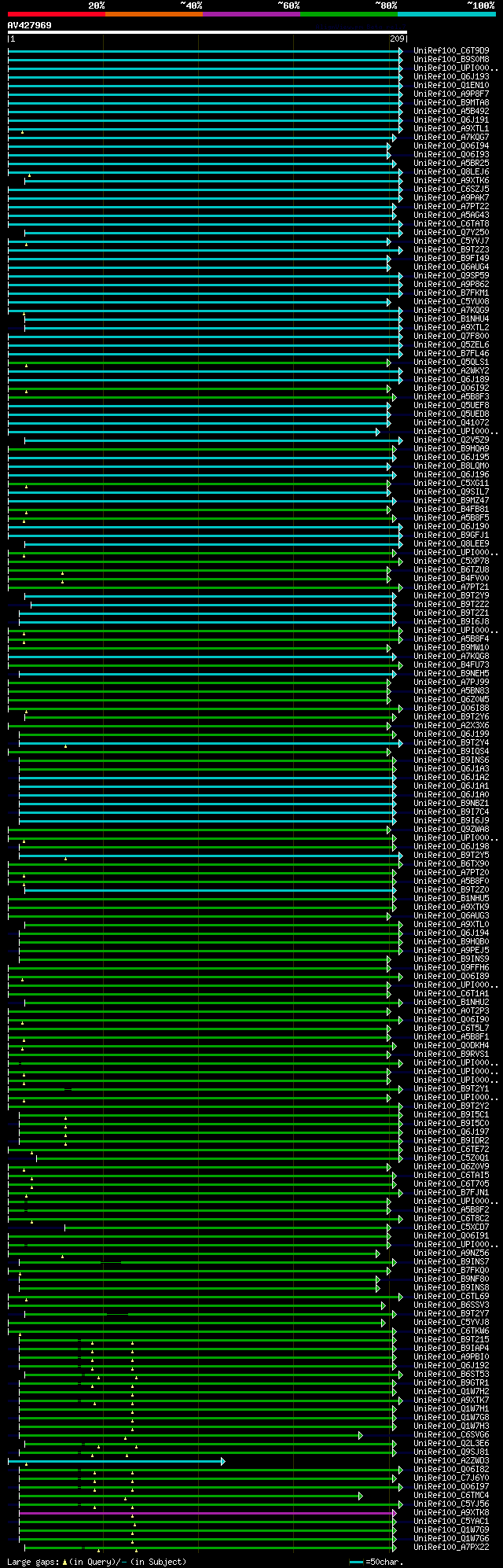
Task: Click the AV427969 query name label
Action: pyautogui.click(x=30, y=25)
